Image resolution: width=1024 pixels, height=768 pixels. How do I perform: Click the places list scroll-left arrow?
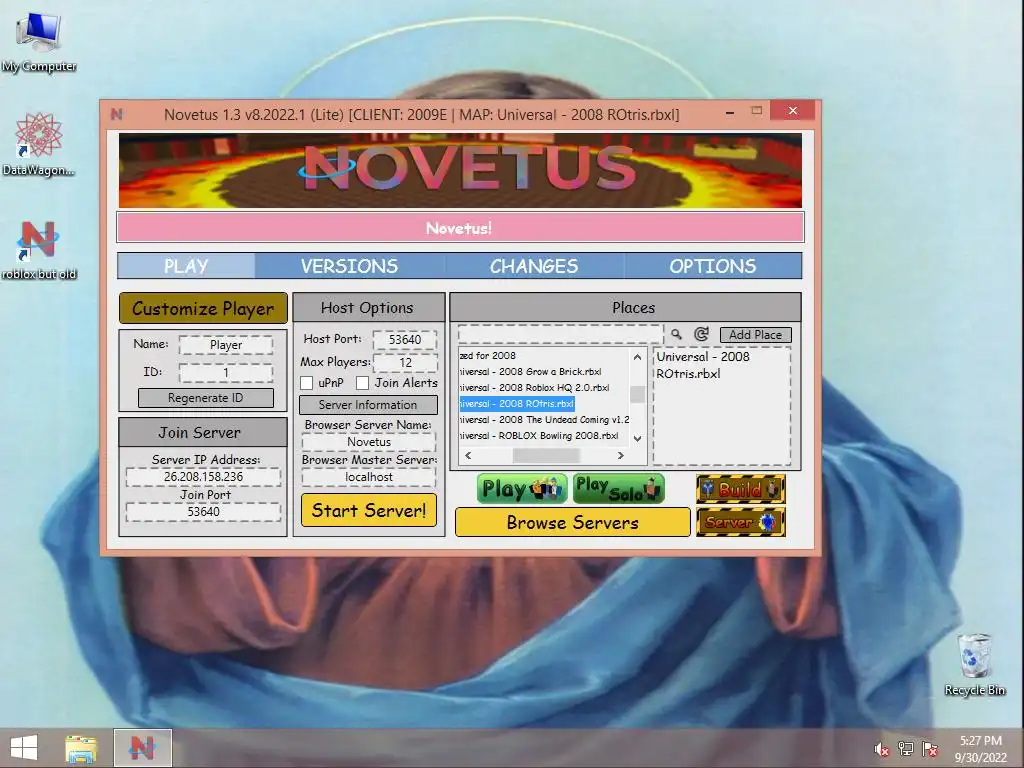point(468,455)
